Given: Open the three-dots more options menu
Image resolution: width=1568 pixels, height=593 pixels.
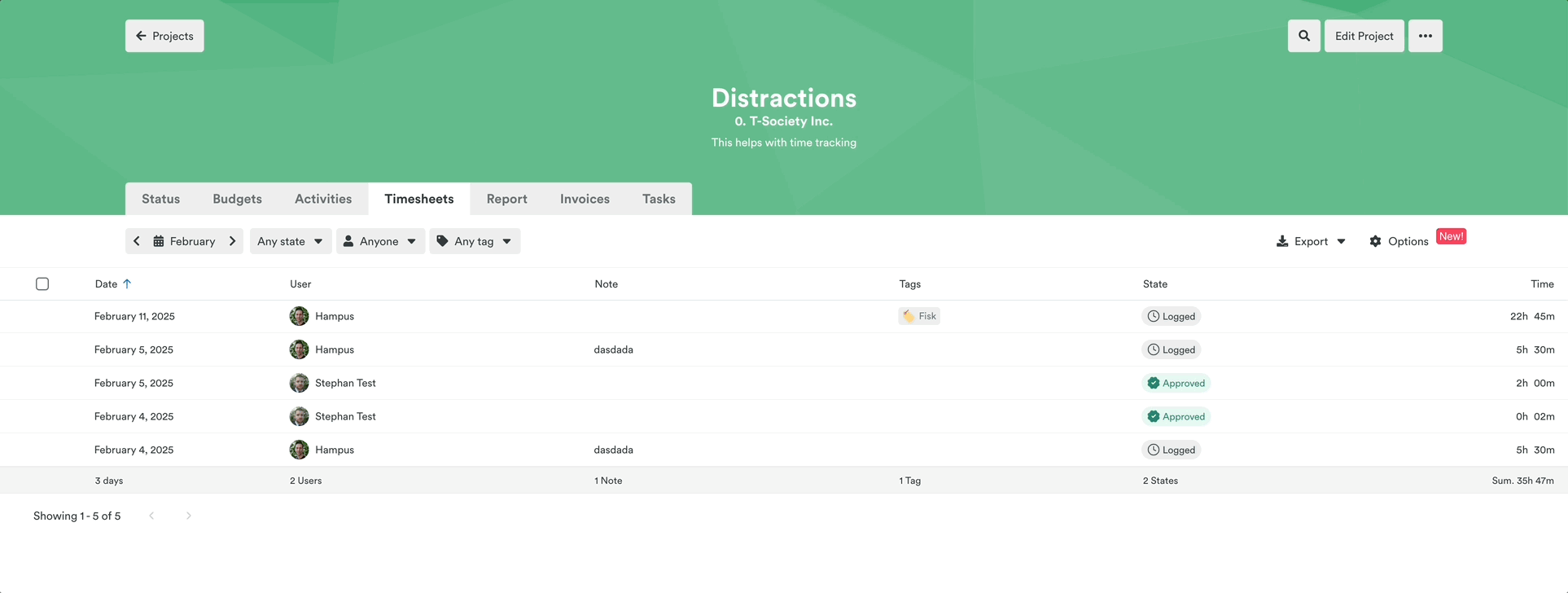Looking at the screenshot, I should click(1425, 36).
